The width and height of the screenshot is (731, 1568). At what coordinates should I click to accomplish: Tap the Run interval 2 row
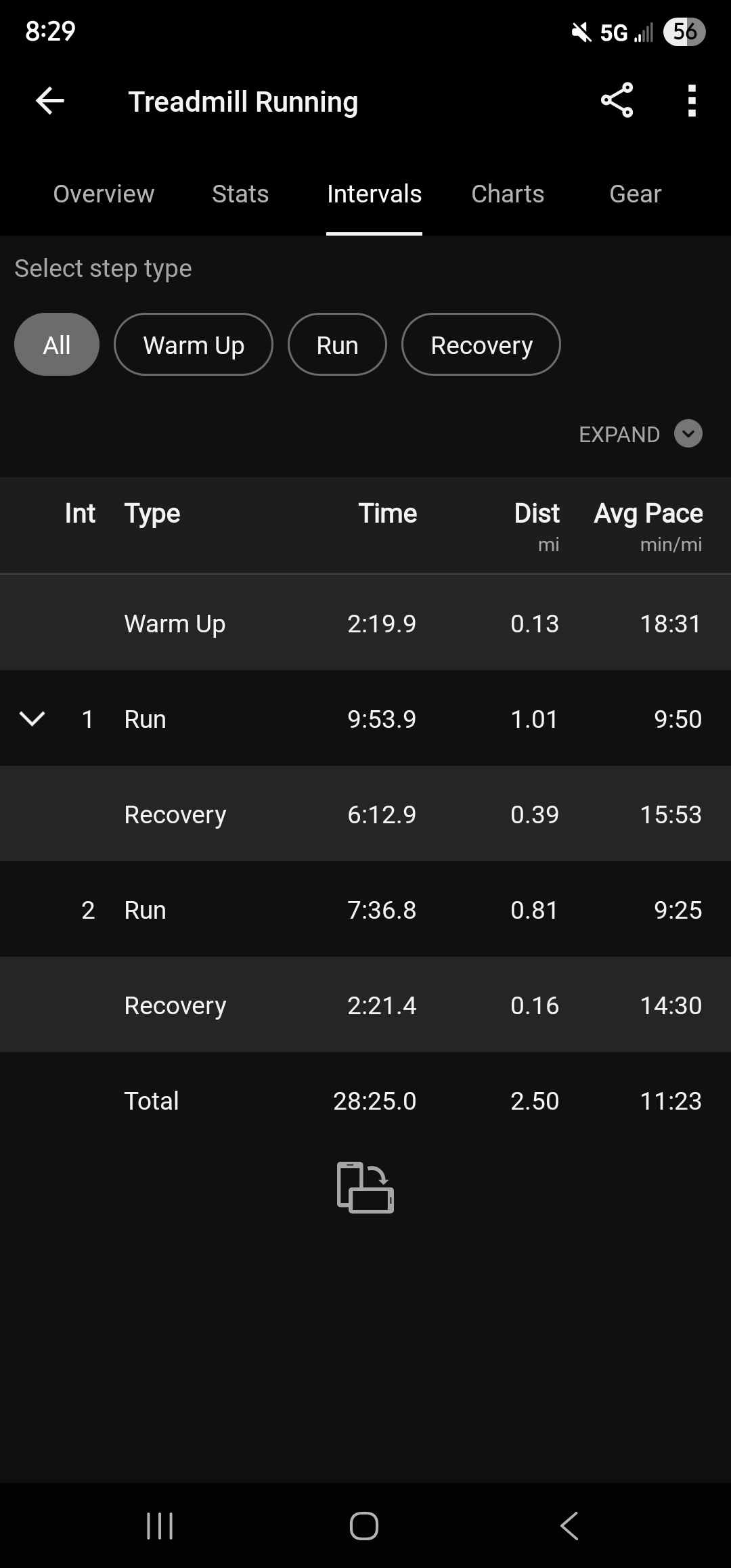coord(365,909)
